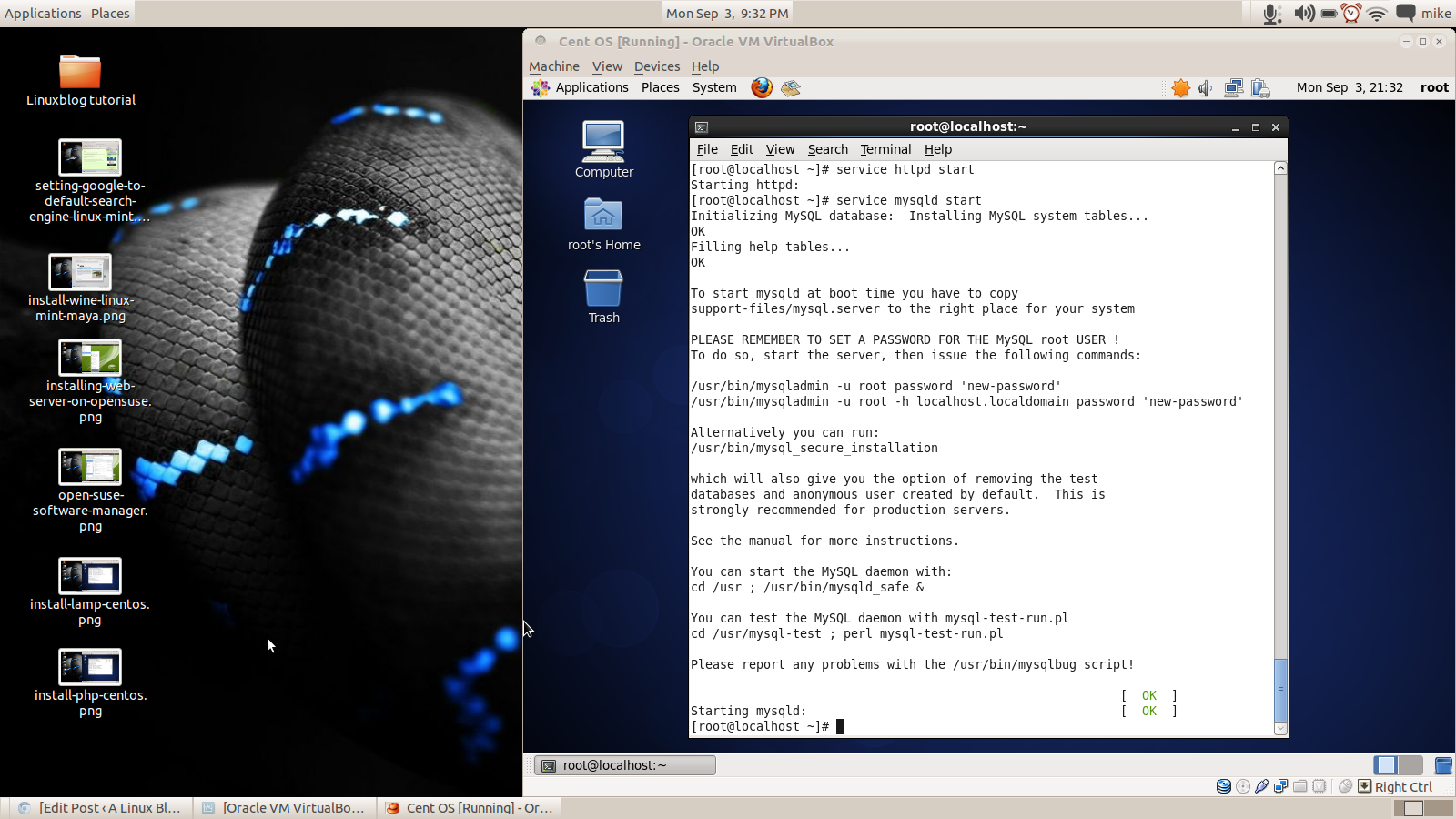Image resolution: width=1456 pixels, height=819 pixels.
Task: Open the terminal Search menu
Action: point(827,149)
